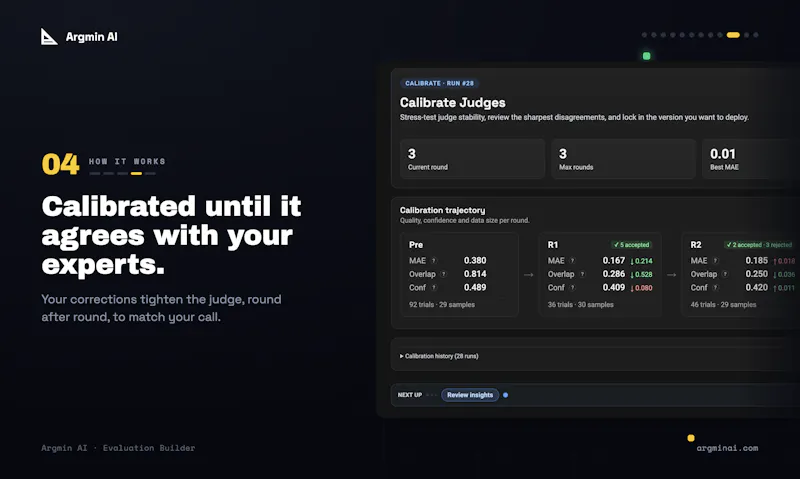800x479 pixels.
Task: Open the argminai.com link
Action: 727,448
